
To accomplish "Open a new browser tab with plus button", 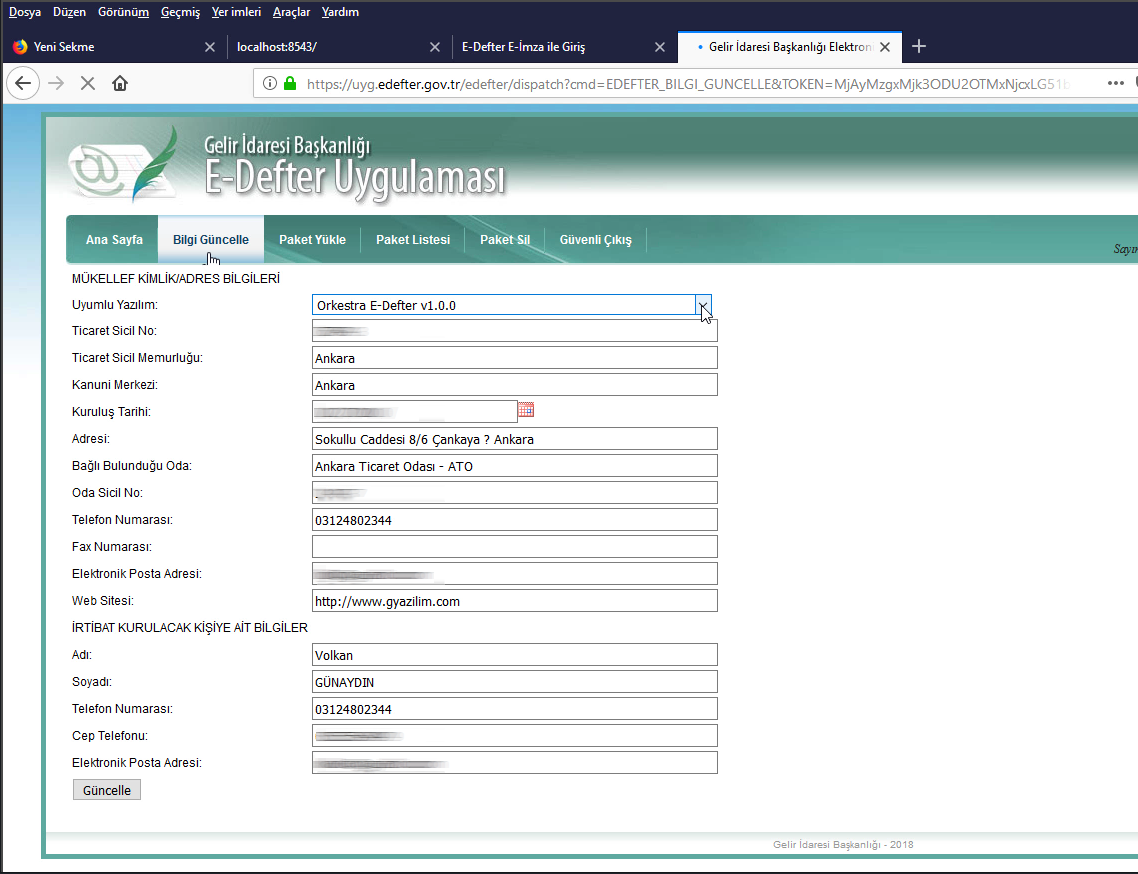I will 919,46.
